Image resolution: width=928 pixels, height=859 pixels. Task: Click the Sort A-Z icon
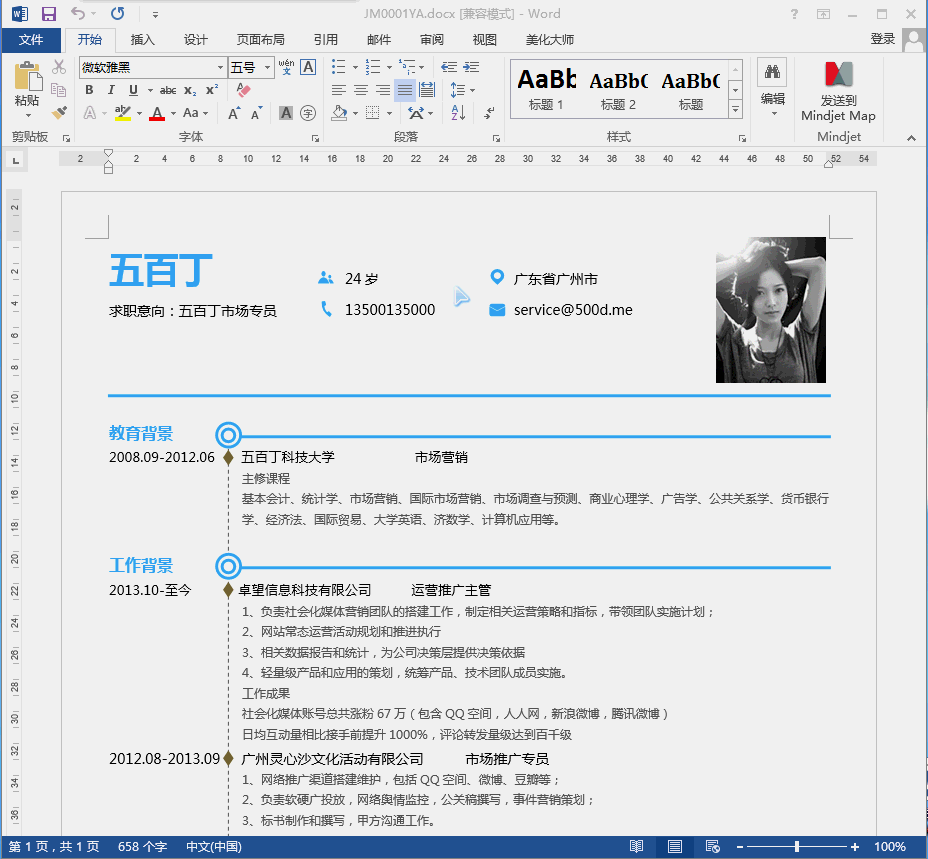(459, 112)
